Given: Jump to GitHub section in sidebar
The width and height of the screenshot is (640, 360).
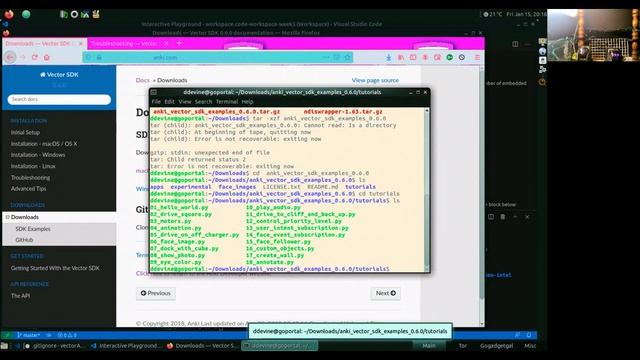Looking at the screenshot, I should (24, 240).
